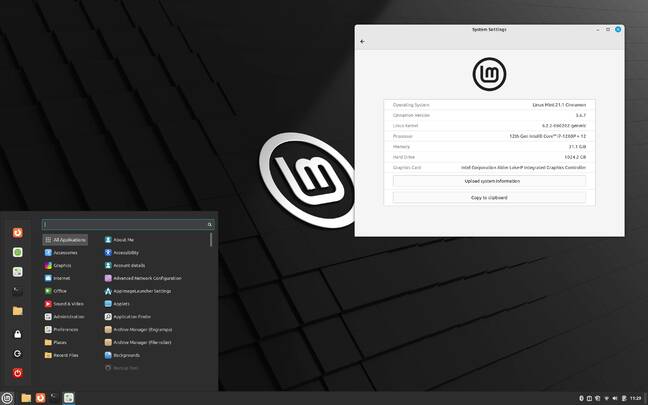The image size is (648, 405).
Task: Launch Terminal from the bottom taskbar
Action: (54, 398)
